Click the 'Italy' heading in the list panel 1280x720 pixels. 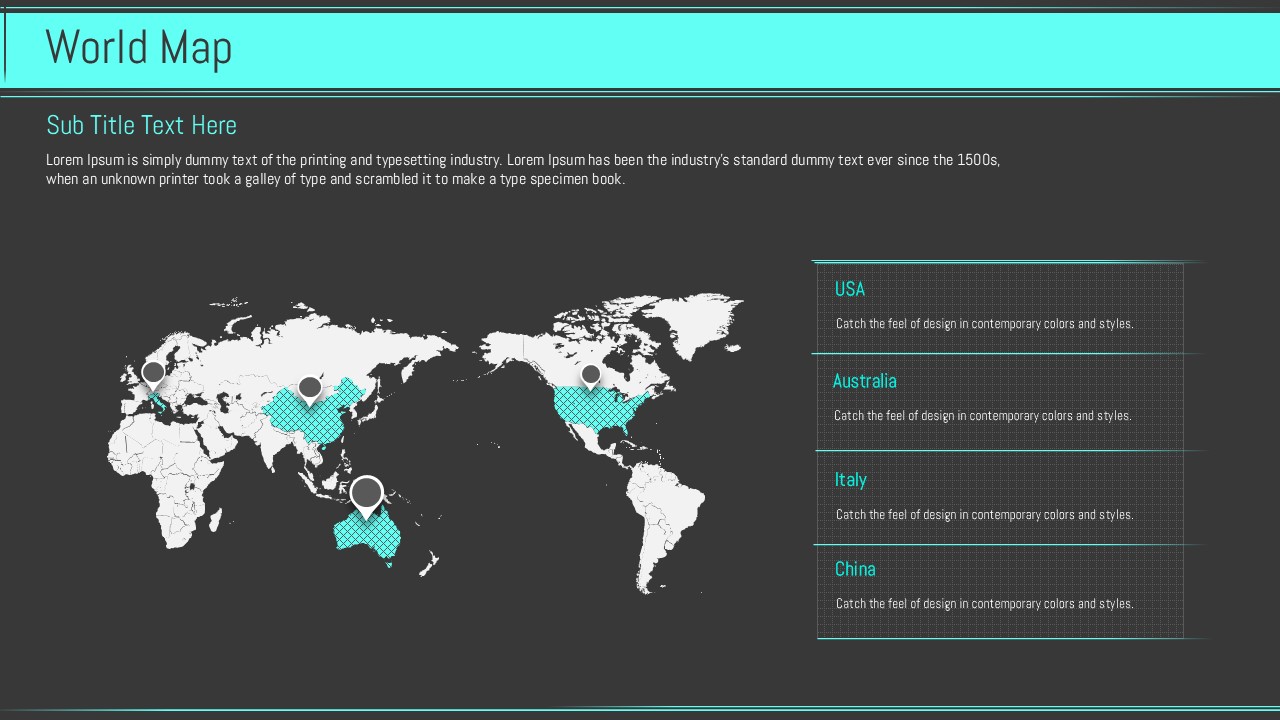click(850, 480)
